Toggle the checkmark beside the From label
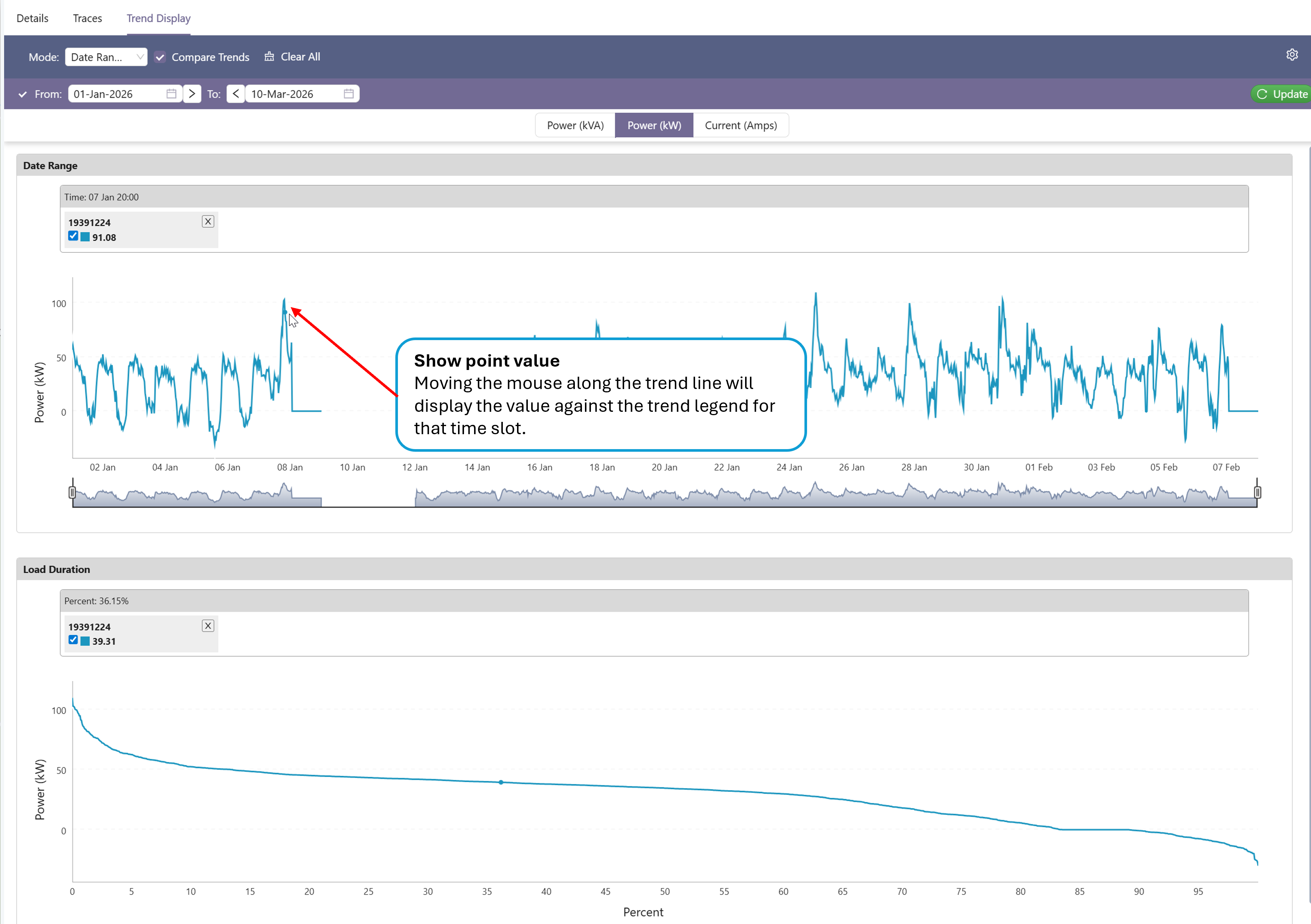 coord(23,94)
